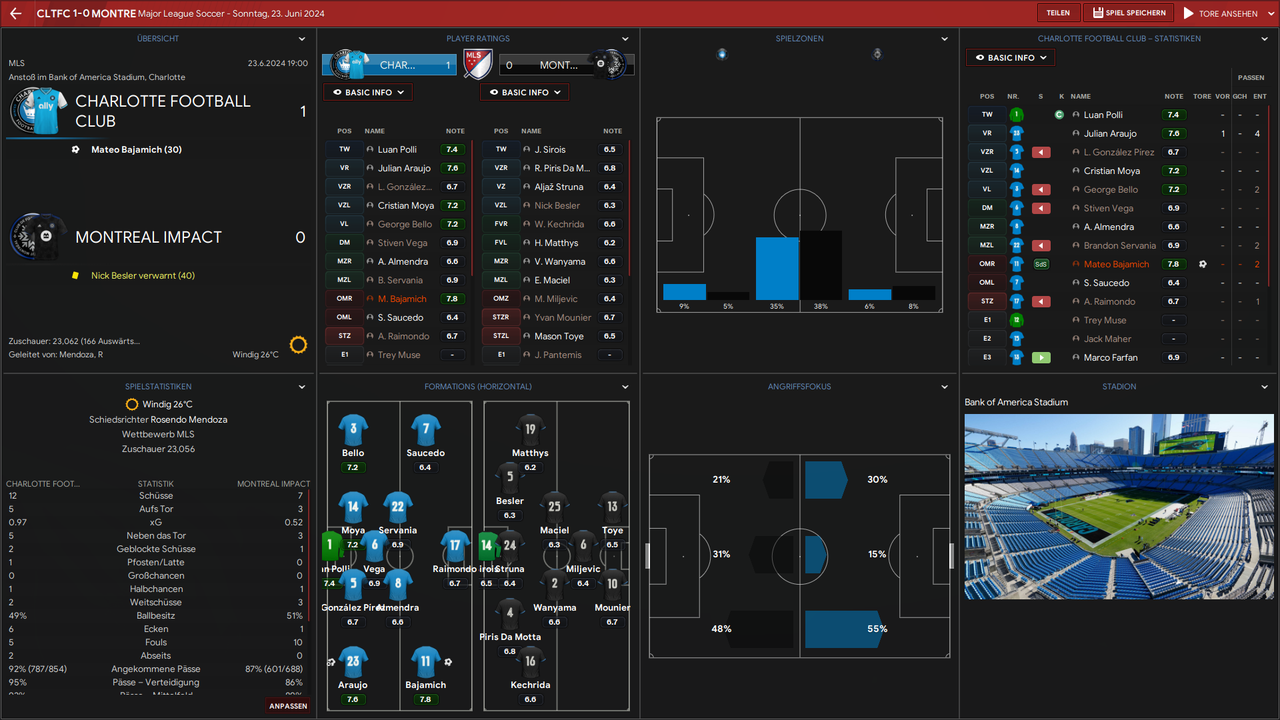Click the sun icon in Spielstatistiken panel
The height and width of the screenshot is (720, 1280).
[132, 404]
